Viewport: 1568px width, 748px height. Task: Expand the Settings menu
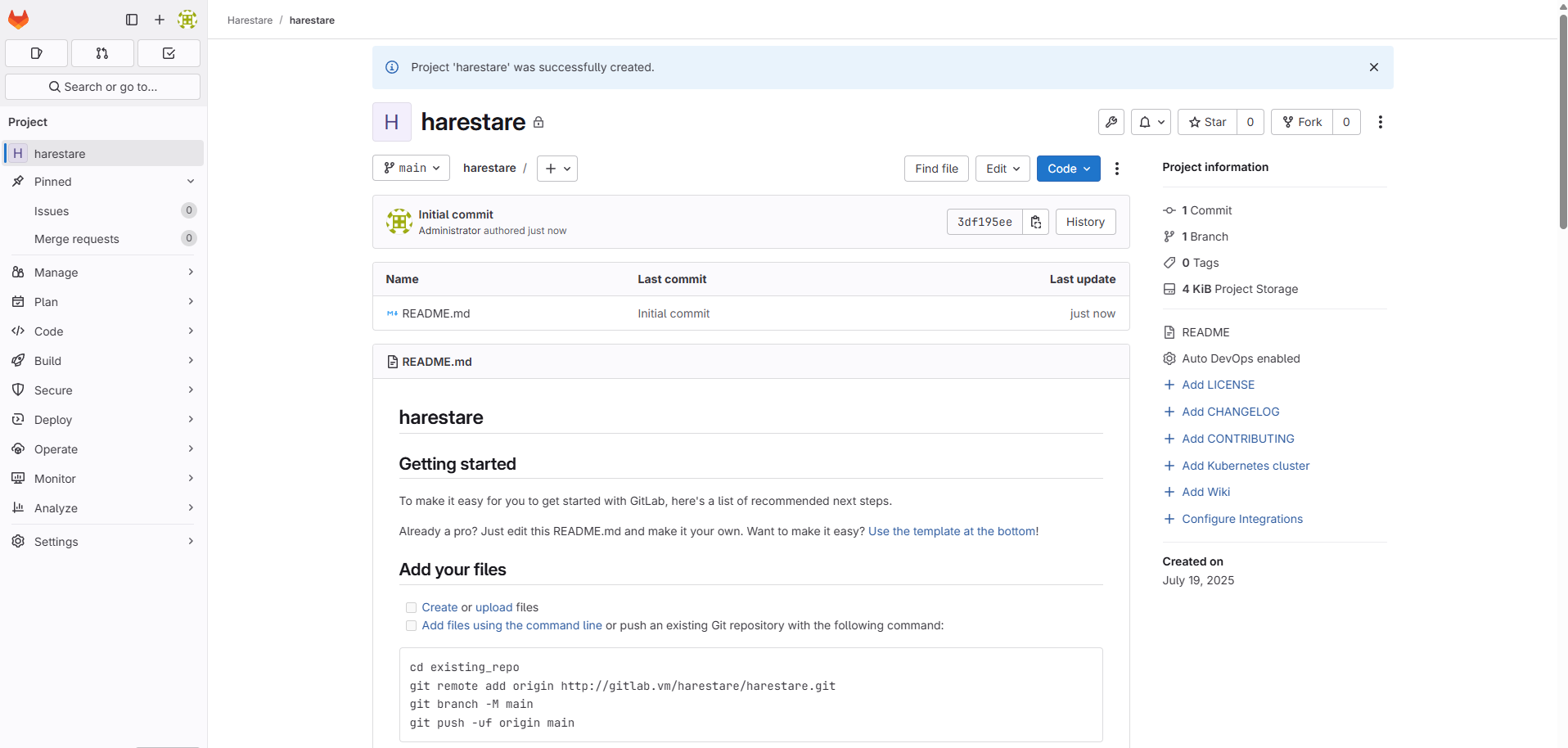click(x=104, y=542)
